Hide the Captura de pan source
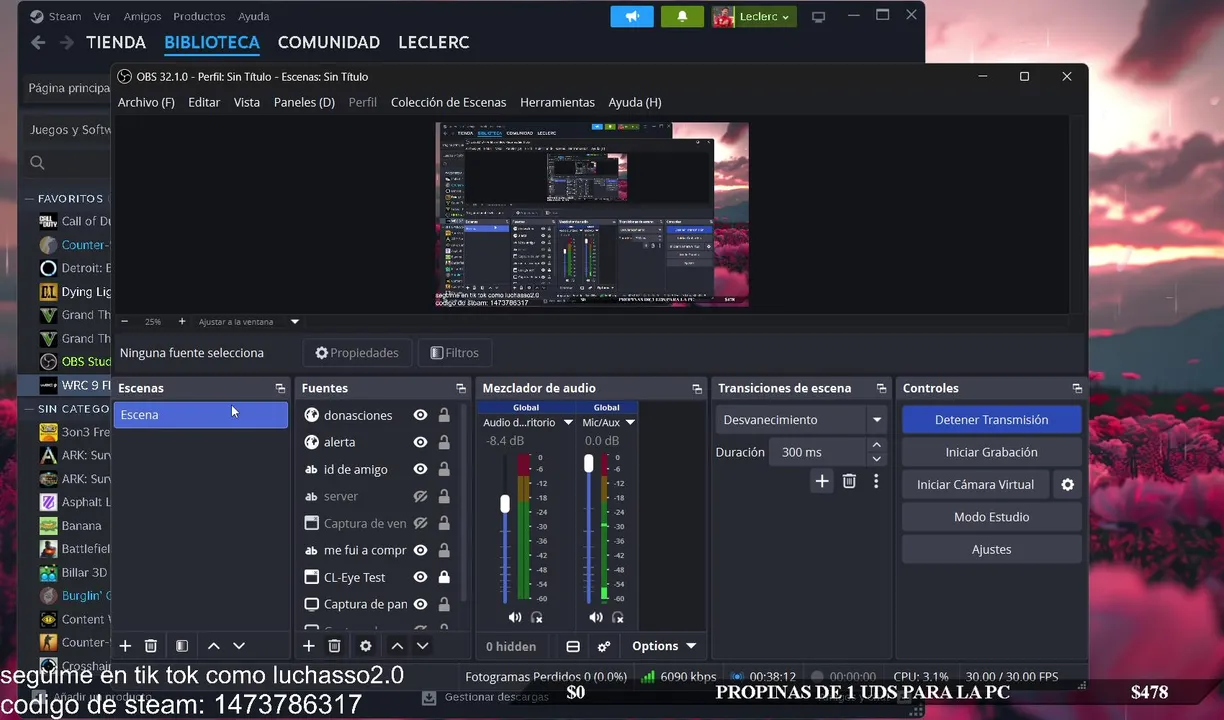This screenshot has height=720, width=1224. (x=421, y=604)
